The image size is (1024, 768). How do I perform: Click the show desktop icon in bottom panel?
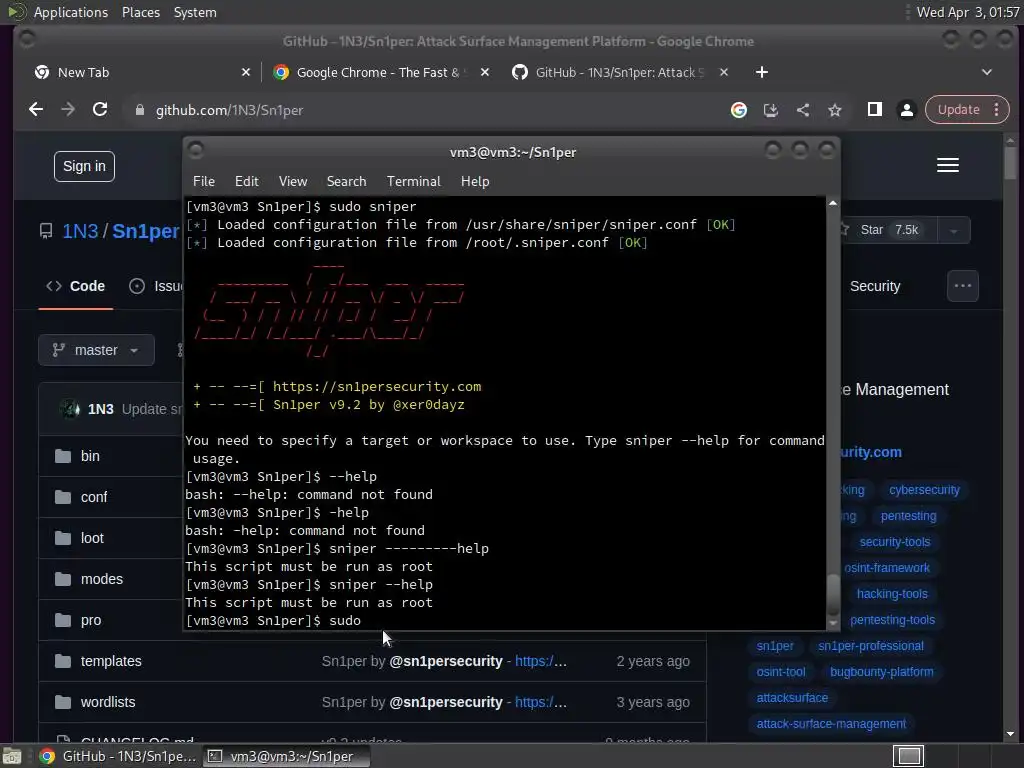tap(11, 756)
